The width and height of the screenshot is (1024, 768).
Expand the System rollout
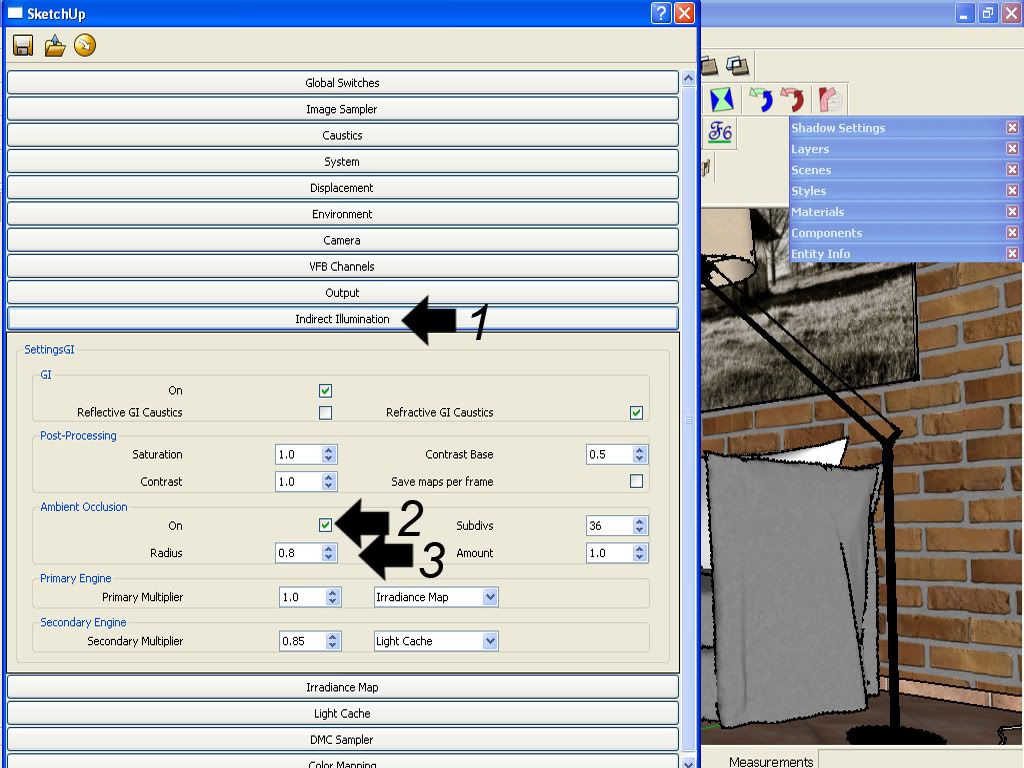click(x=343, y=161)
